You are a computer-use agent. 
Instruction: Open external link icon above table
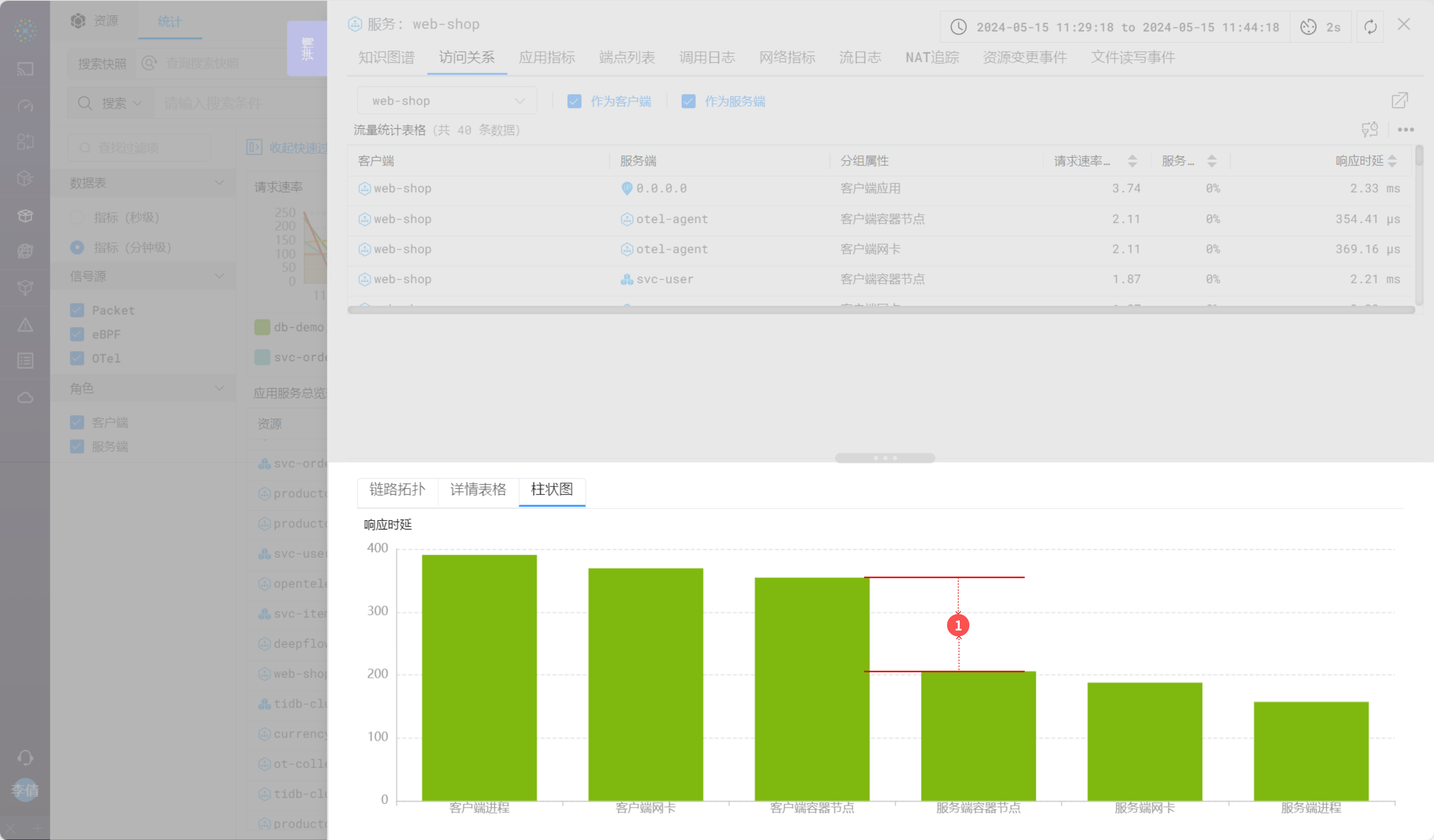coord(1399,101)
